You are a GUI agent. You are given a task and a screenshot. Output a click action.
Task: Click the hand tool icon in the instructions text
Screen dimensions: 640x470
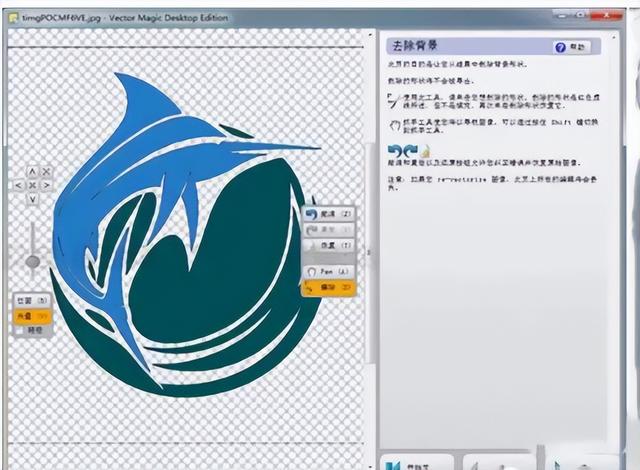[x=394, y=126]
